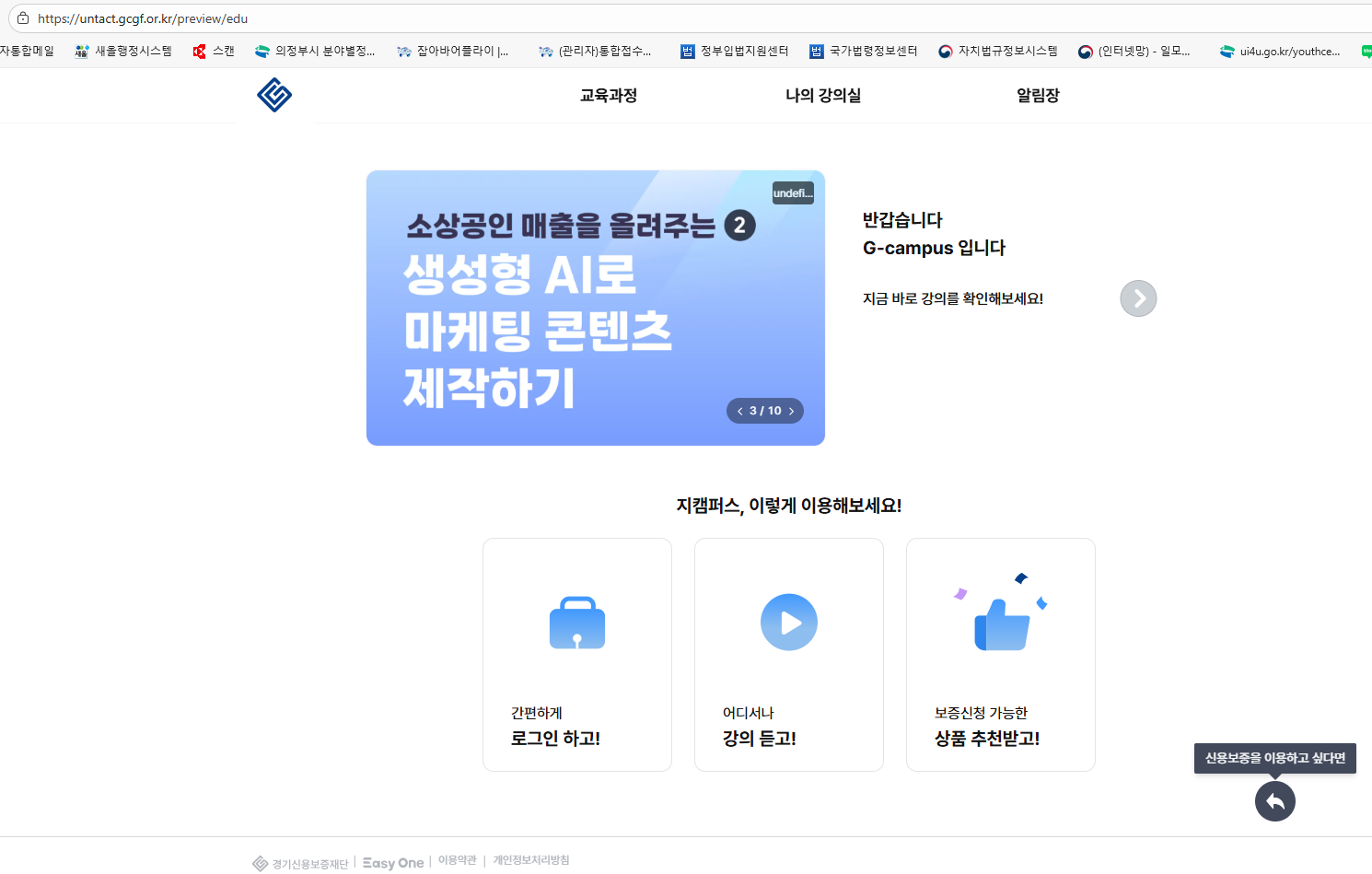This screenshot has width=1372, height=874.
Task: Open the 스캔 bookmark
Action: pyautogui.click(x=214, y=52)
